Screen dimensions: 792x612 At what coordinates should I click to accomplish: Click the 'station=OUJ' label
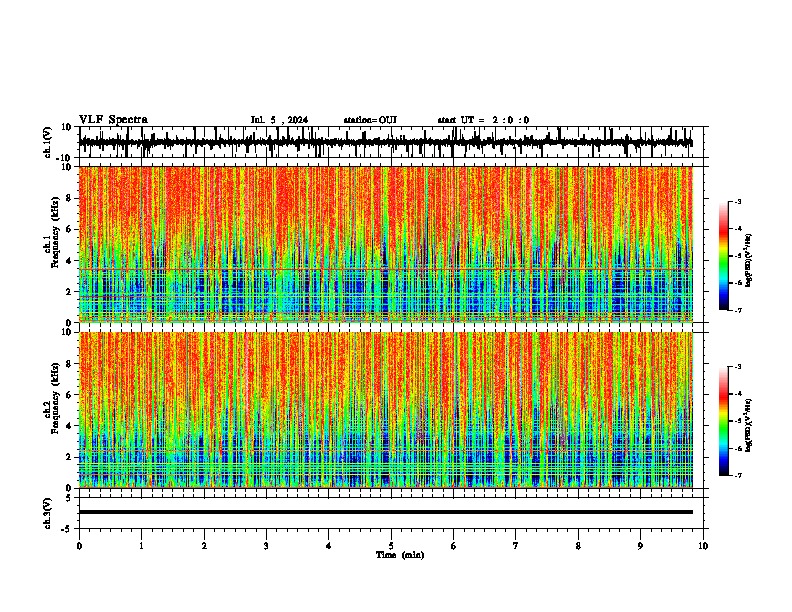coord(370,120)
